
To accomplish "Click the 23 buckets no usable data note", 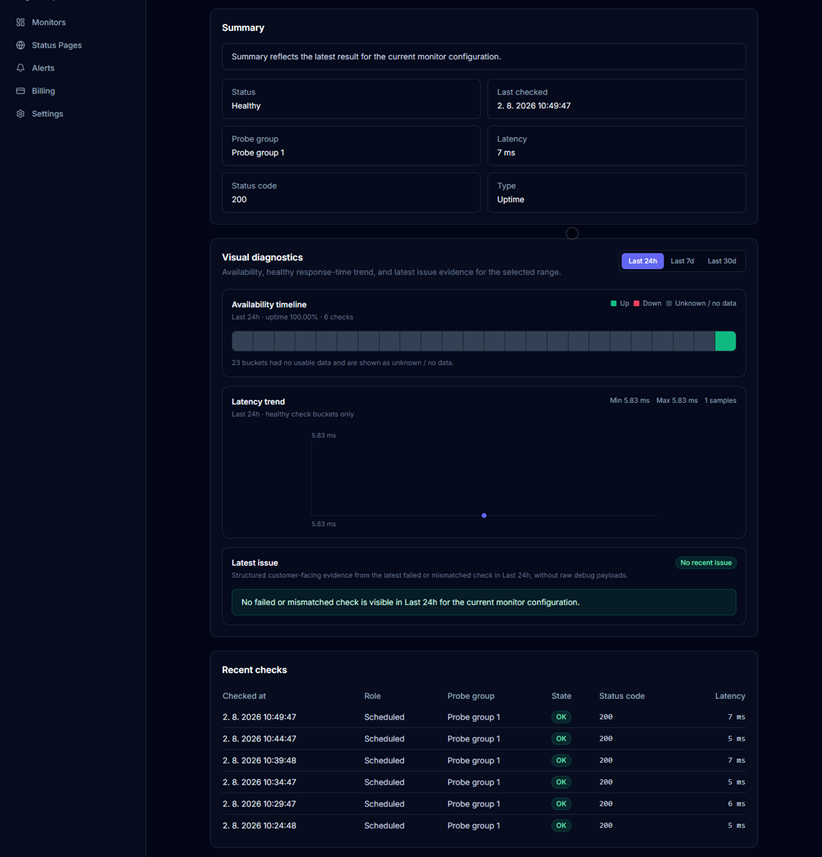I will tap(342, 363).
